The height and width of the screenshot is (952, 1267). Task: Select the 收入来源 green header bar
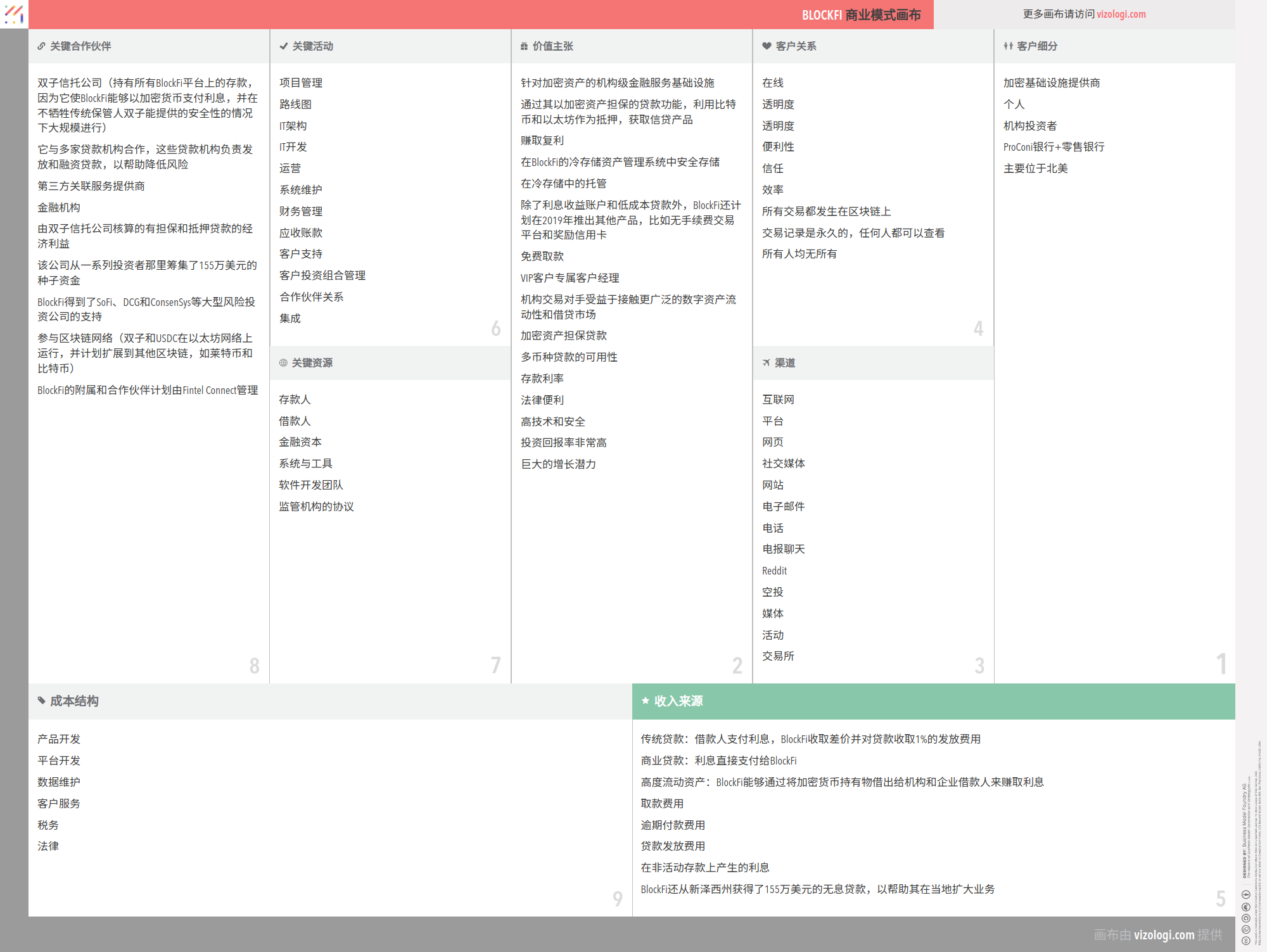point(933,701)
